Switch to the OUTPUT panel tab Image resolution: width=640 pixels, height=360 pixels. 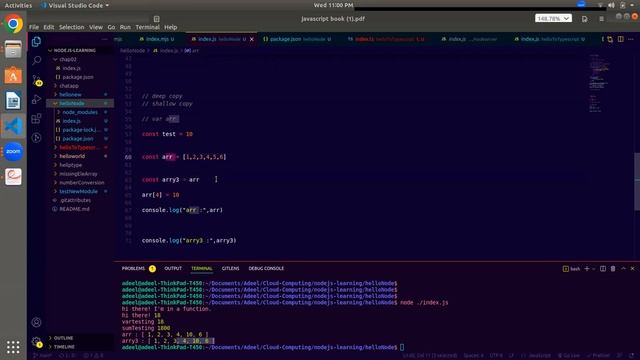click(x=173, y=269)
